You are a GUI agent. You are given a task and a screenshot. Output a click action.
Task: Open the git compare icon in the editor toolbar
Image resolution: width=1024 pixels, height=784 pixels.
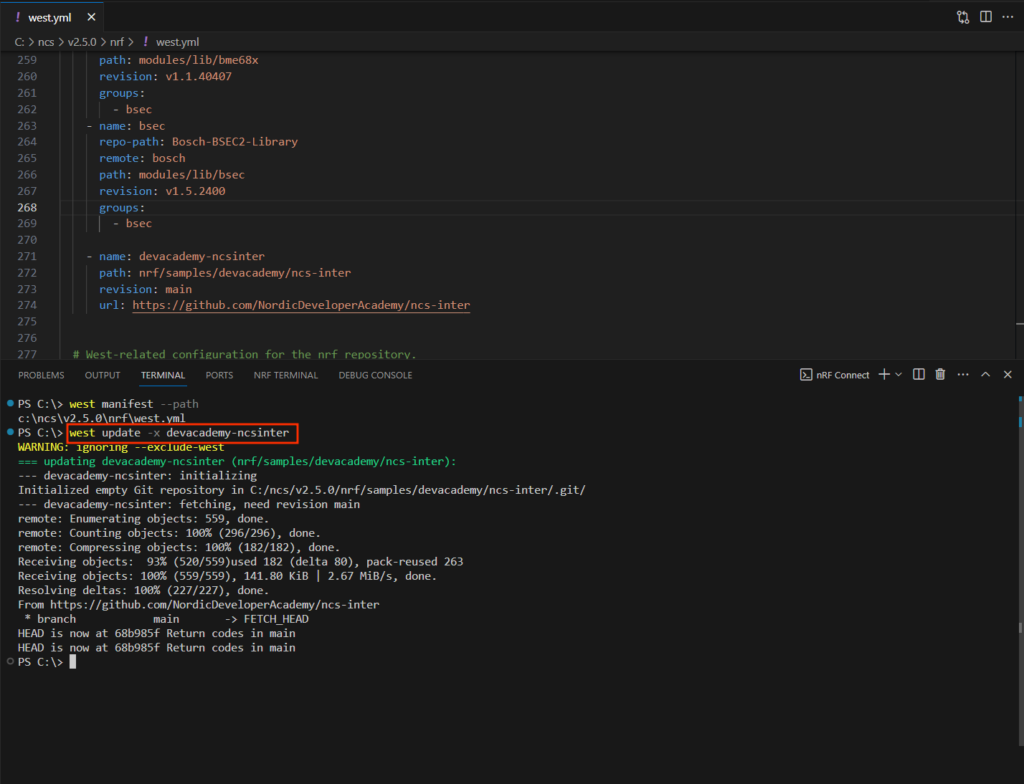(x=963, y=16)
